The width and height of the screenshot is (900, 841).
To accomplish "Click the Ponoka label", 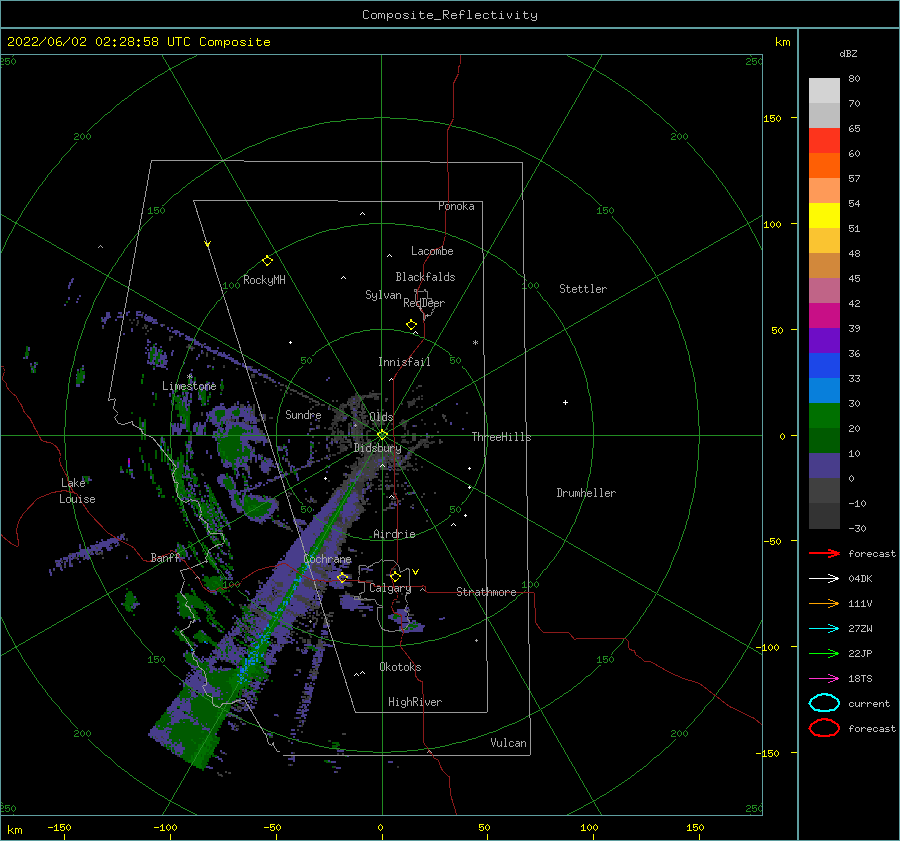I will [x=456, y=206].
